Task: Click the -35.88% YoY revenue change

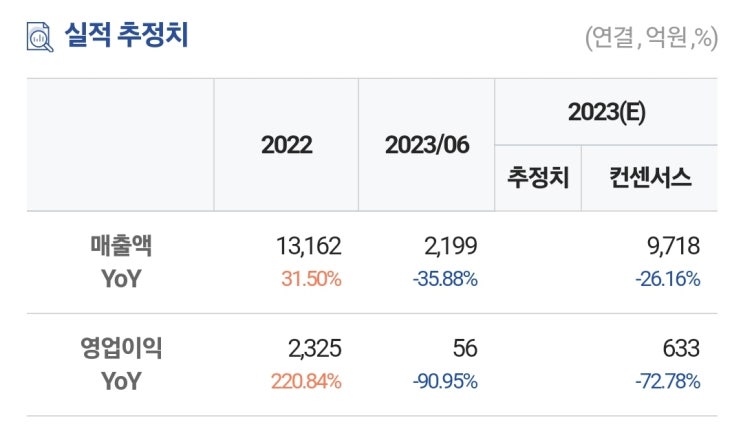Action: point(445,279)
